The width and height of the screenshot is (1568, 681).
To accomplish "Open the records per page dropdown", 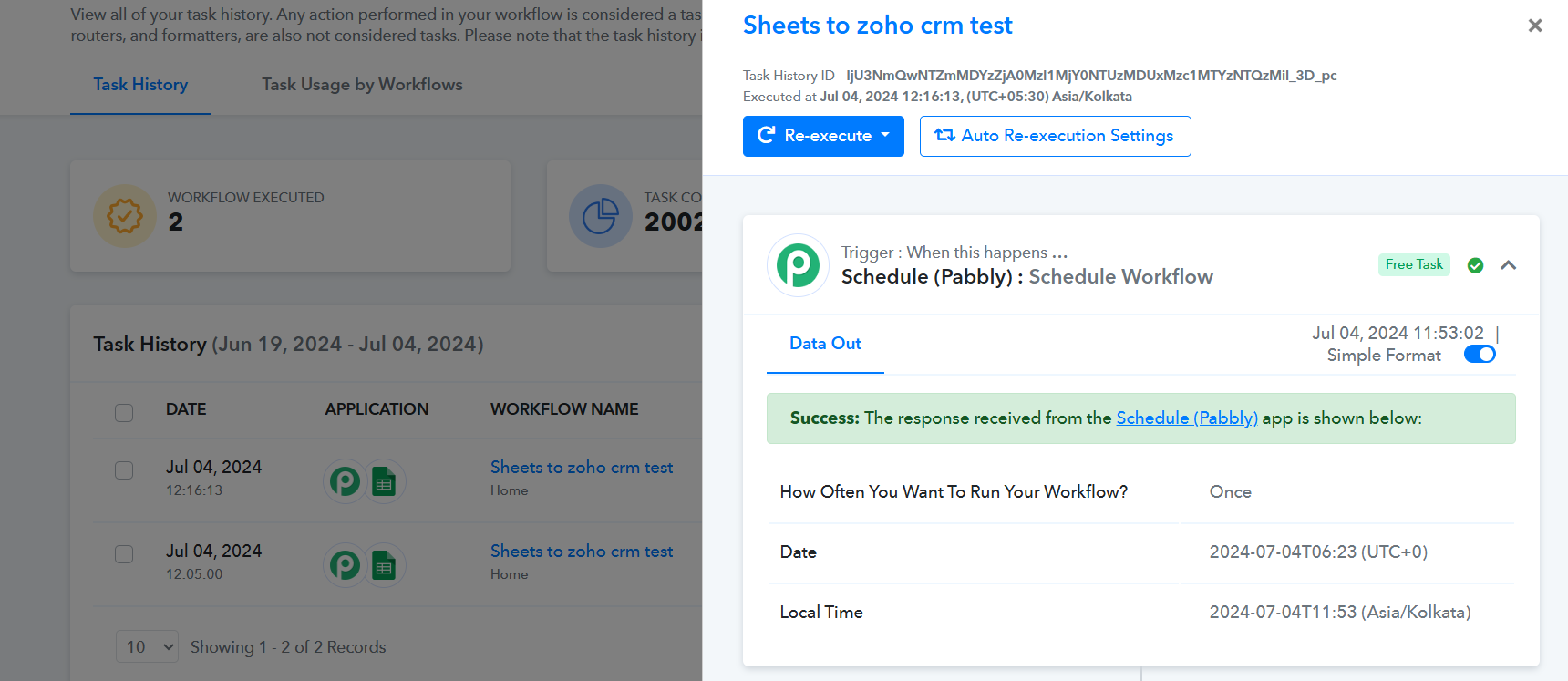I will pos(147,647).
